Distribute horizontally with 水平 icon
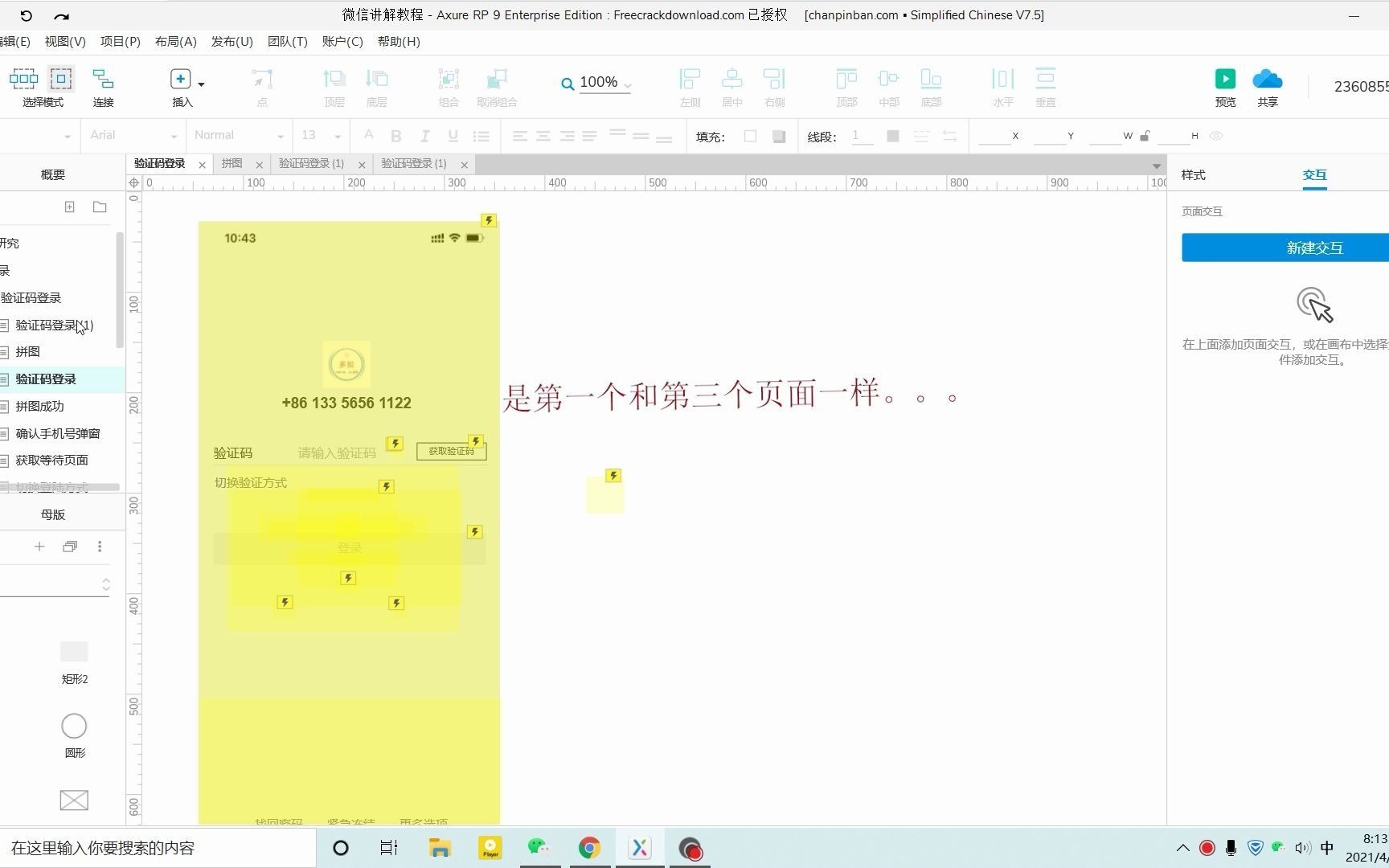 pos(1003,79)
